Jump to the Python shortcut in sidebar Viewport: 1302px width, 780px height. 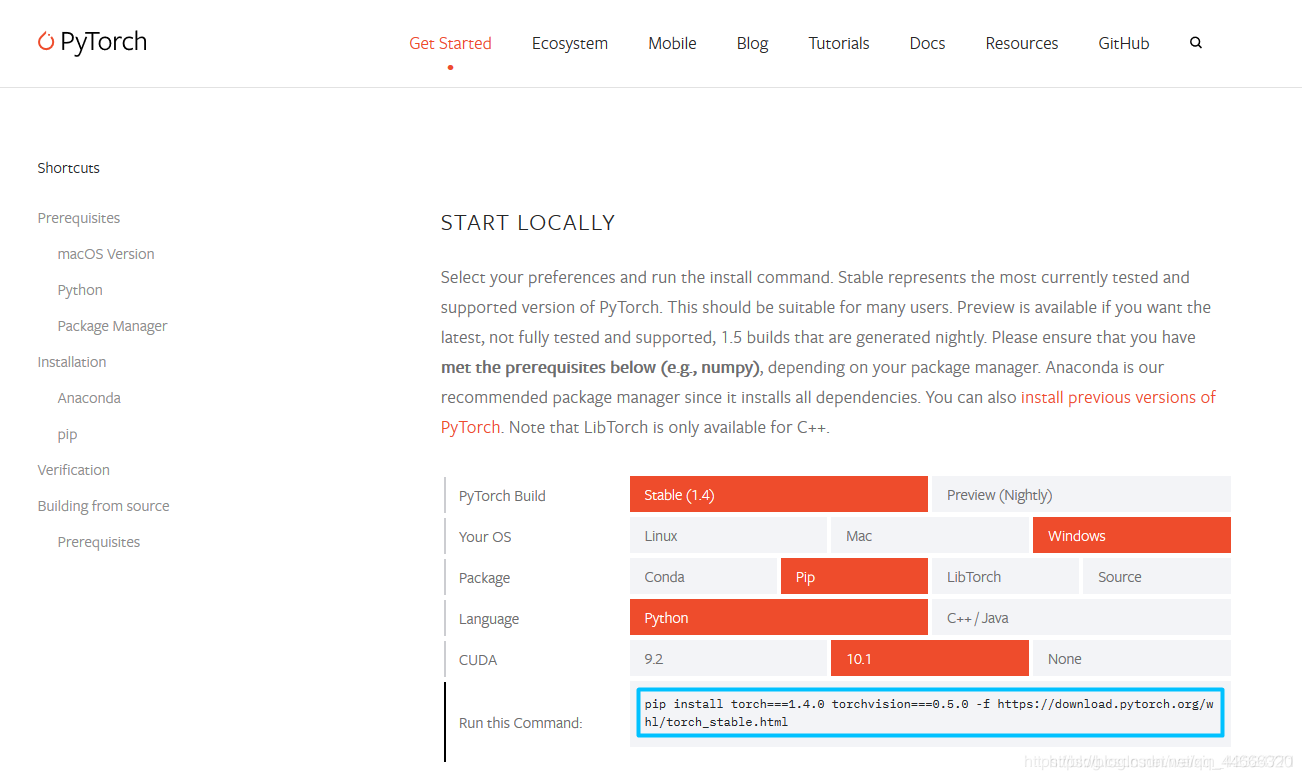pyautogui.click(x=80, y=290)
